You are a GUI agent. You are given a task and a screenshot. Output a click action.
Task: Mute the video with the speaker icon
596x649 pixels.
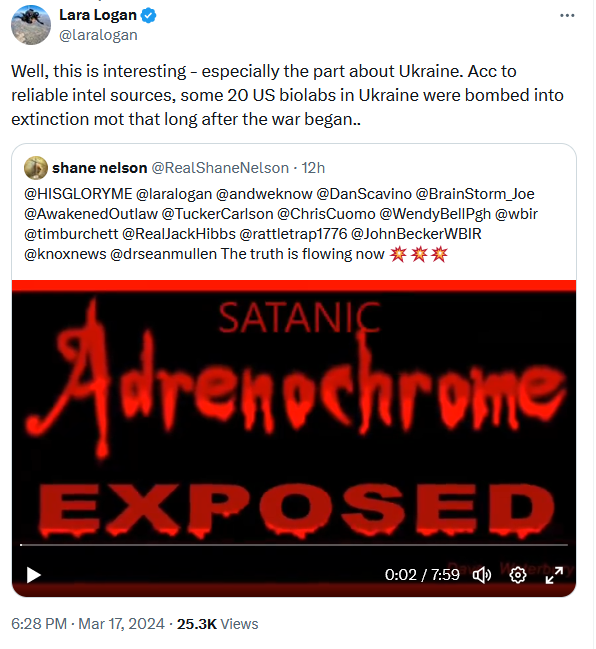pos(482,575)
